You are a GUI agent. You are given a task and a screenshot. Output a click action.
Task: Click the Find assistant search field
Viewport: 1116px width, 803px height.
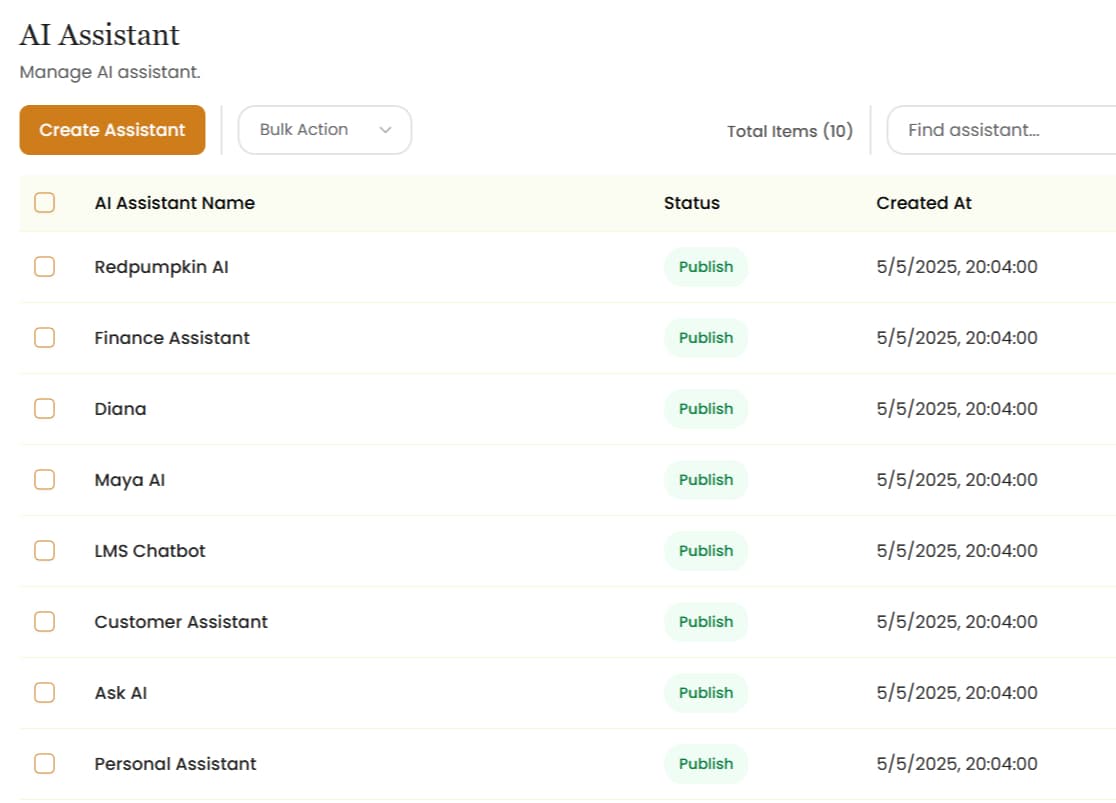coord(1000,130)
